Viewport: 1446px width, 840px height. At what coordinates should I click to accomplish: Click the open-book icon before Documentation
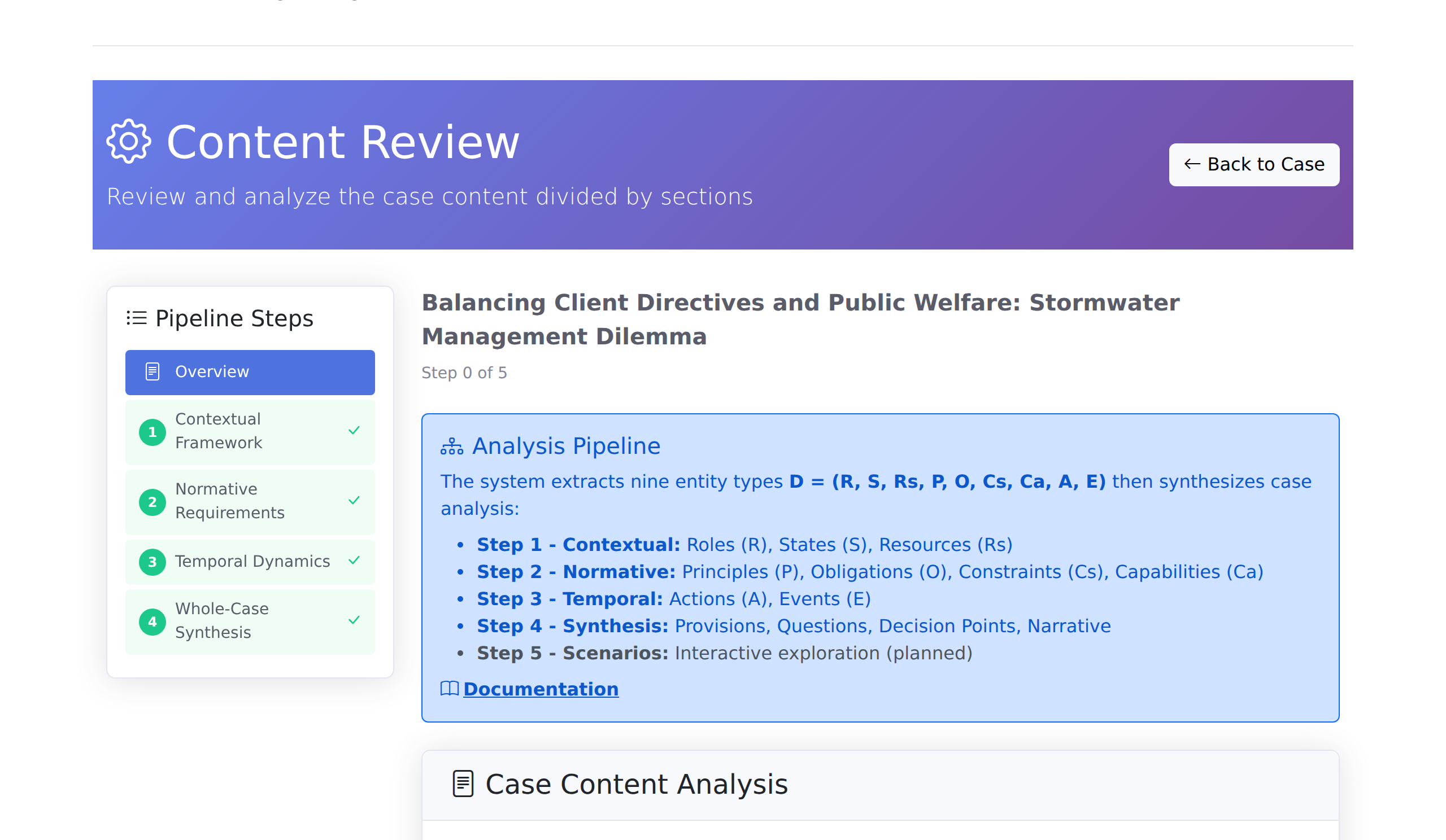point(449,689)
